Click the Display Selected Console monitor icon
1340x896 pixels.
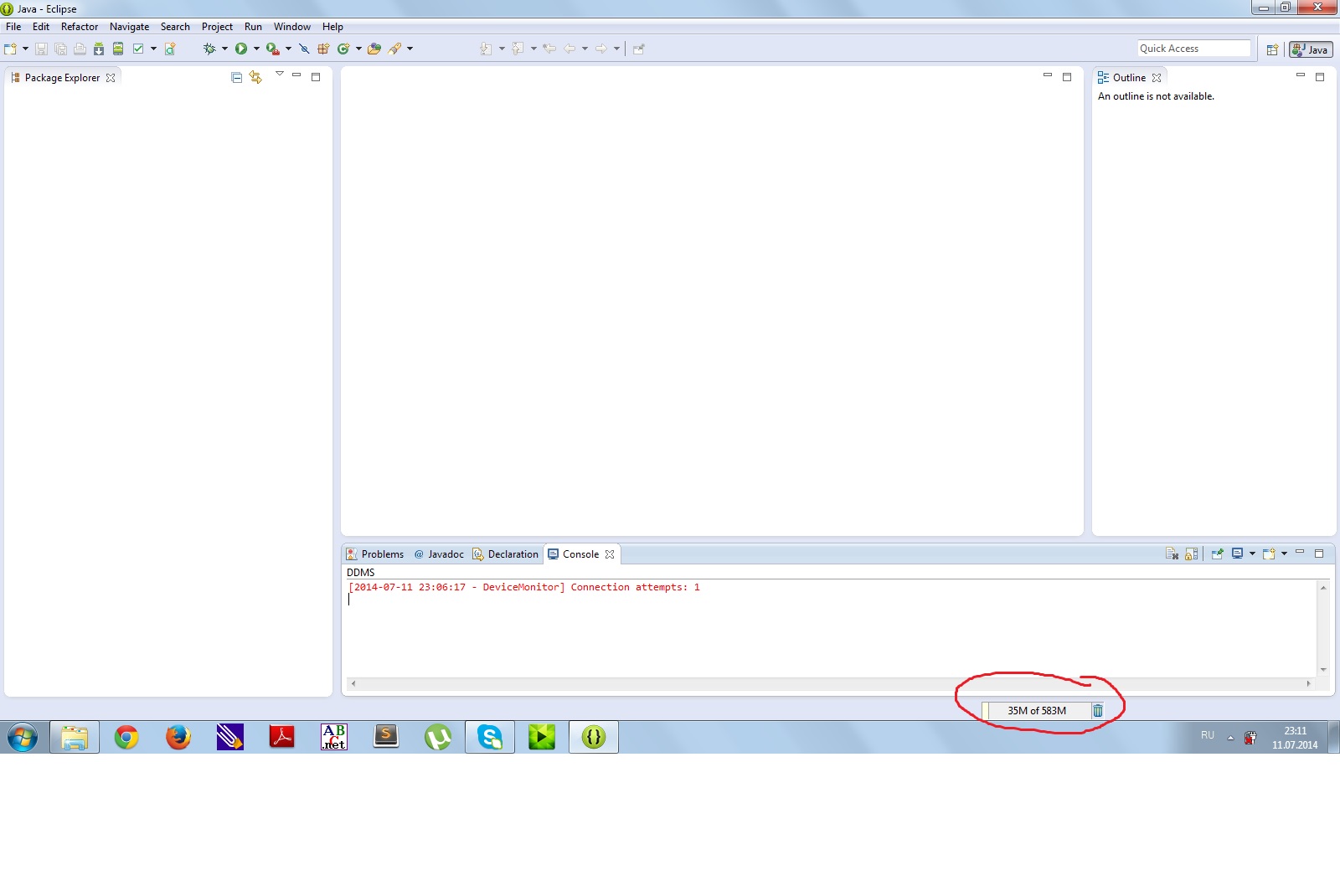pos(1237,554)
